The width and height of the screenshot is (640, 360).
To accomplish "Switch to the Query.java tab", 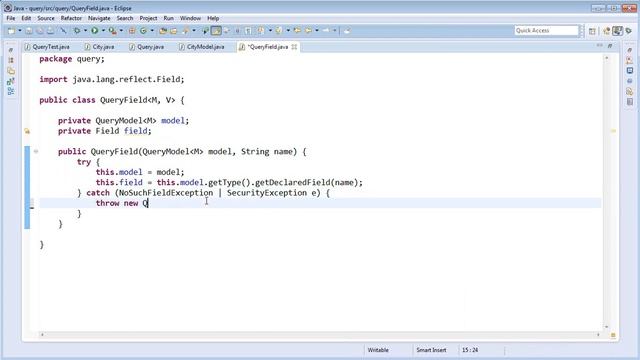I will pos(147,47).
